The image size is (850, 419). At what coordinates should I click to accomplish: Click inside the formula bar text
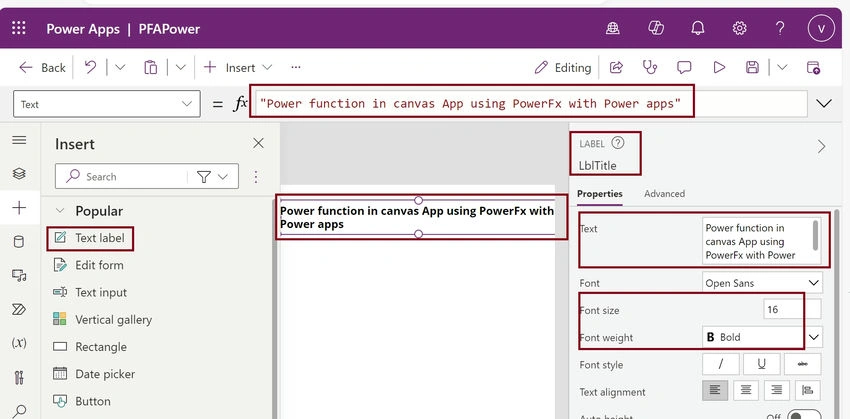click(x=471, y=103)
